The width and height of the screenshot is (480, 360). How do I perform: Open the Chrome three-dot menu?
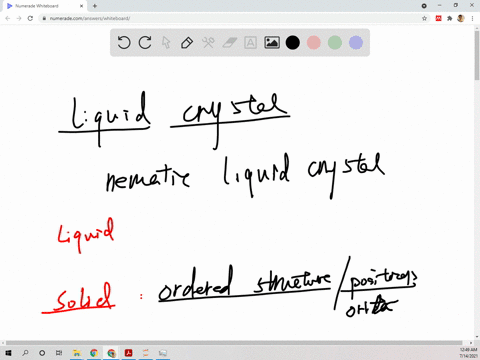click(x=472, y=18)
